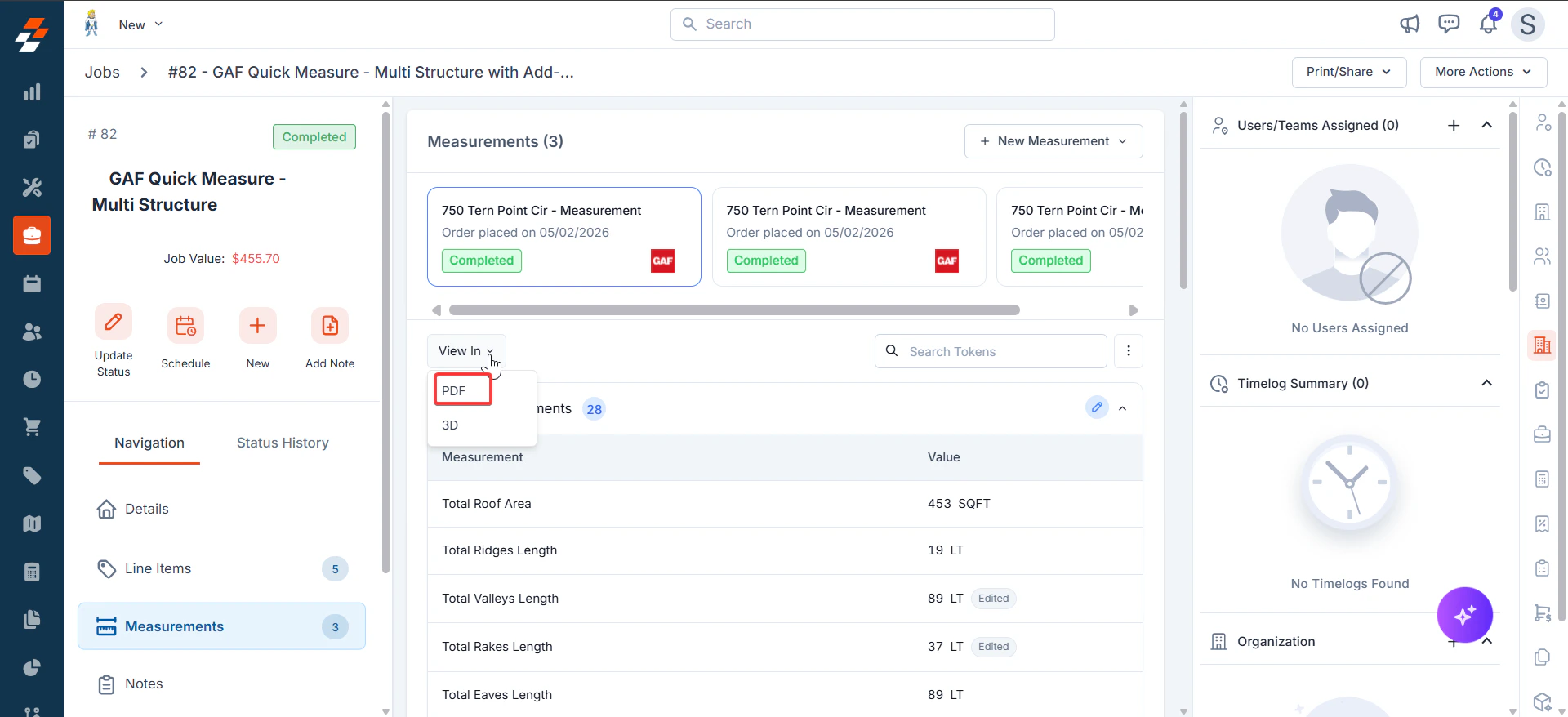Collapse the measurements token list

[x=1123, y=408]
